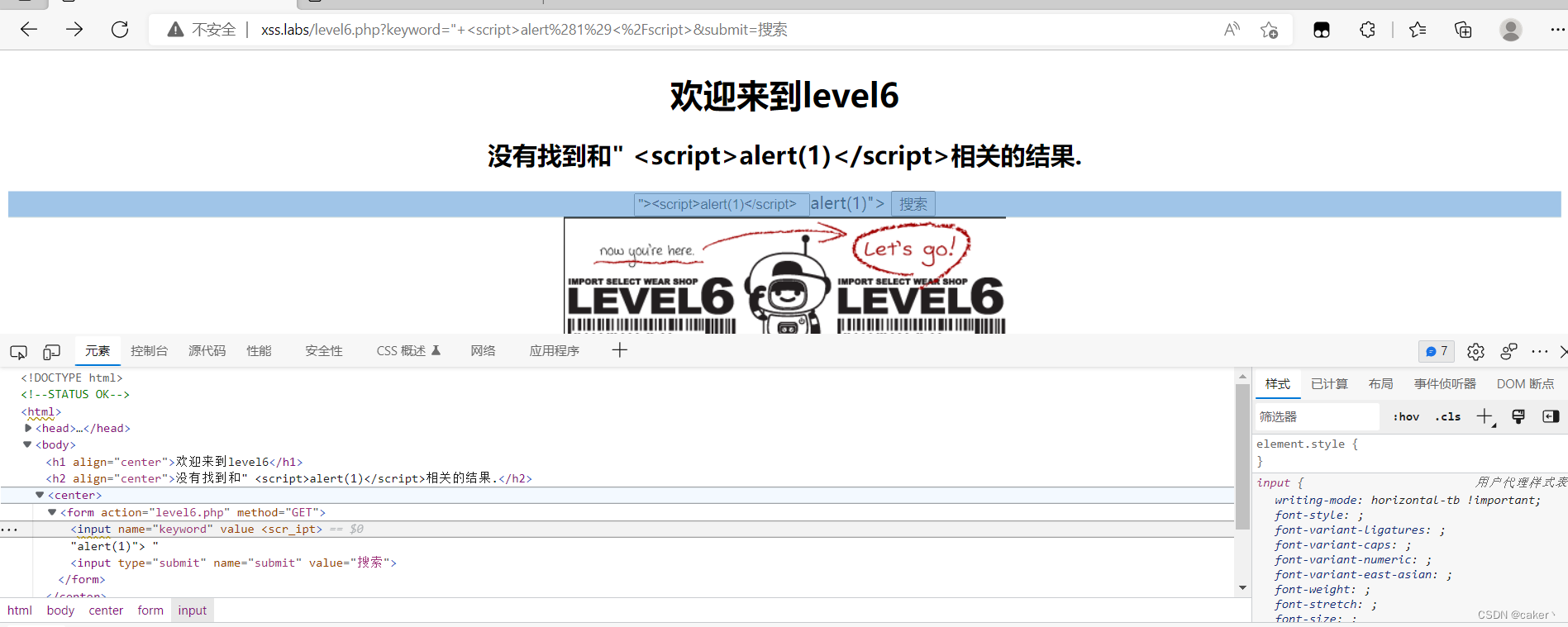Select the 样式 styles tab

click(x=1277, y=384)
